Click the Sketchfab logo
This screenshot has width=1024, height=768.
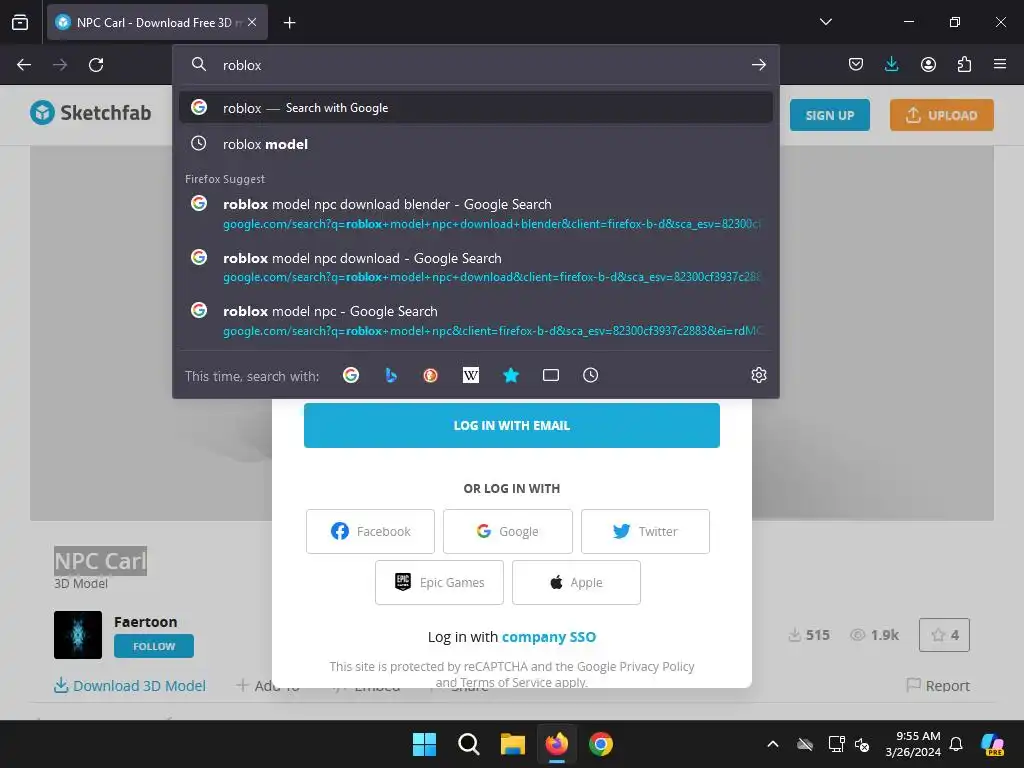click(x=90, y=113)
